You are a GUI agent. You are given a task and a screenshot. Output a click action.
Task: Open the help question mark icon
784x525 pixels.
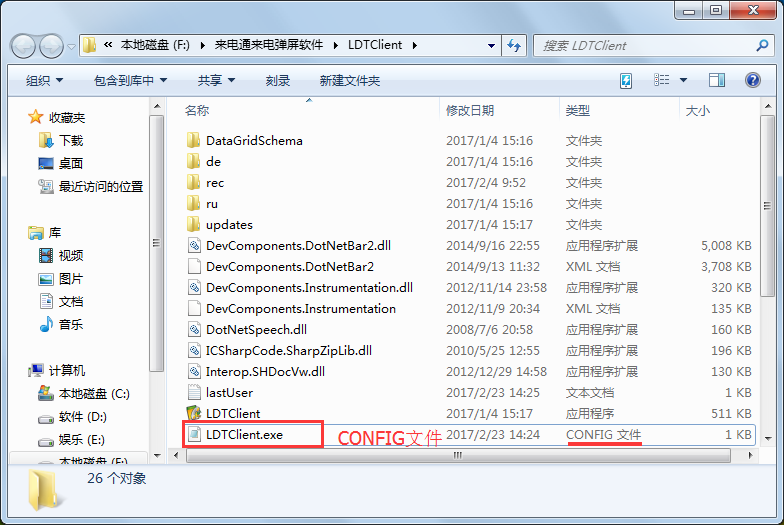tap(752, 80)
